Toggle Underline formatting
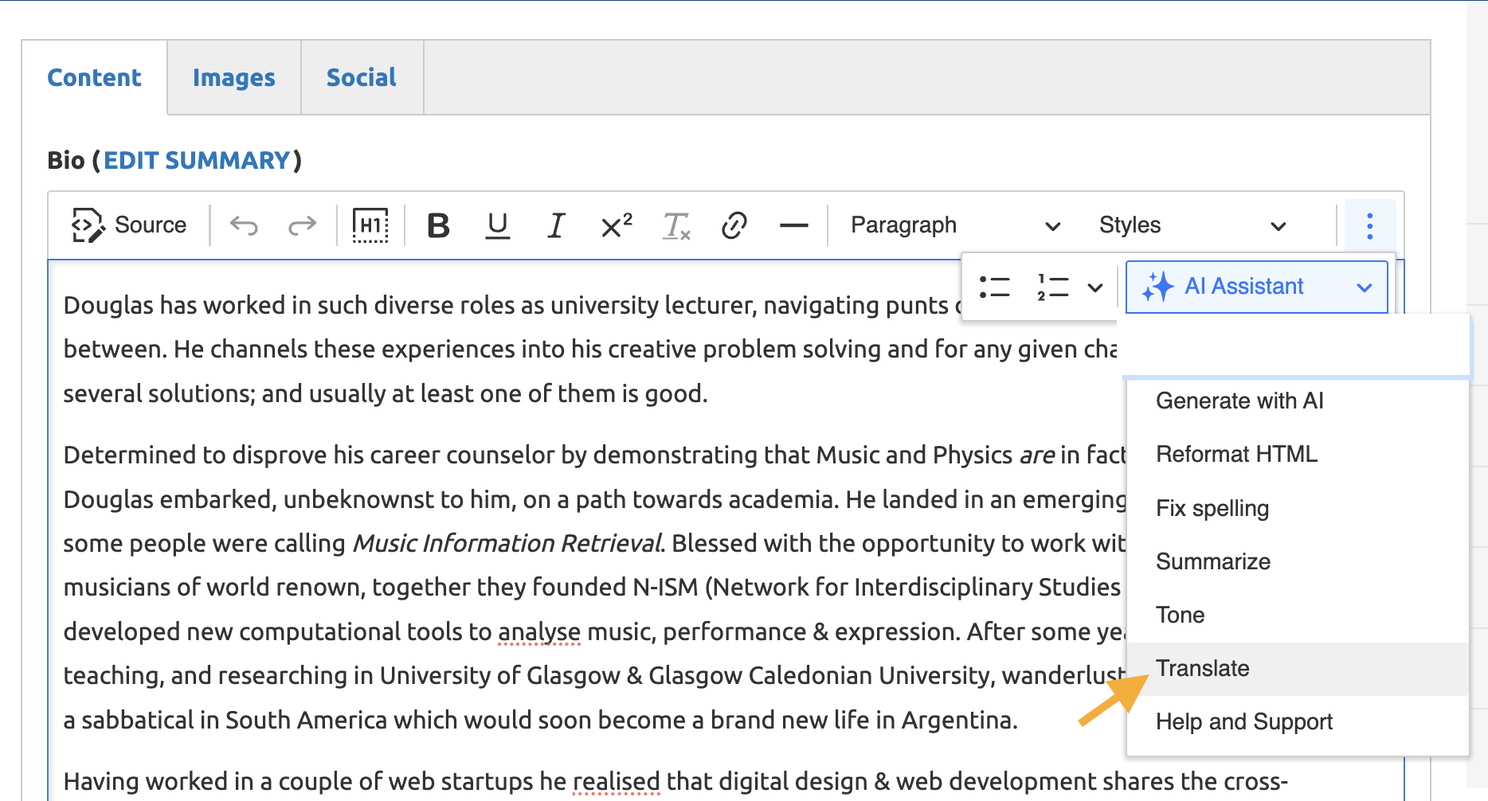The width and height of the screenshot is (1488, 801). pos(497,225)
